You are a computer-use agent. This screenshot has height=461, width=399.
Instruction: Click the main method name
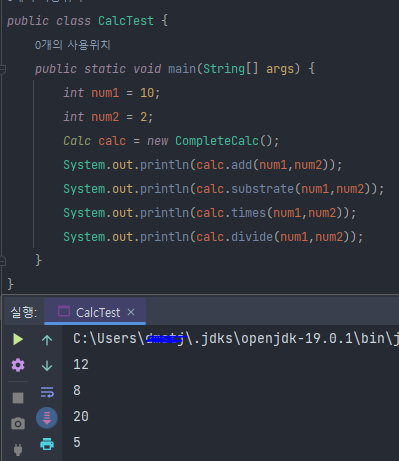point(182,69)
